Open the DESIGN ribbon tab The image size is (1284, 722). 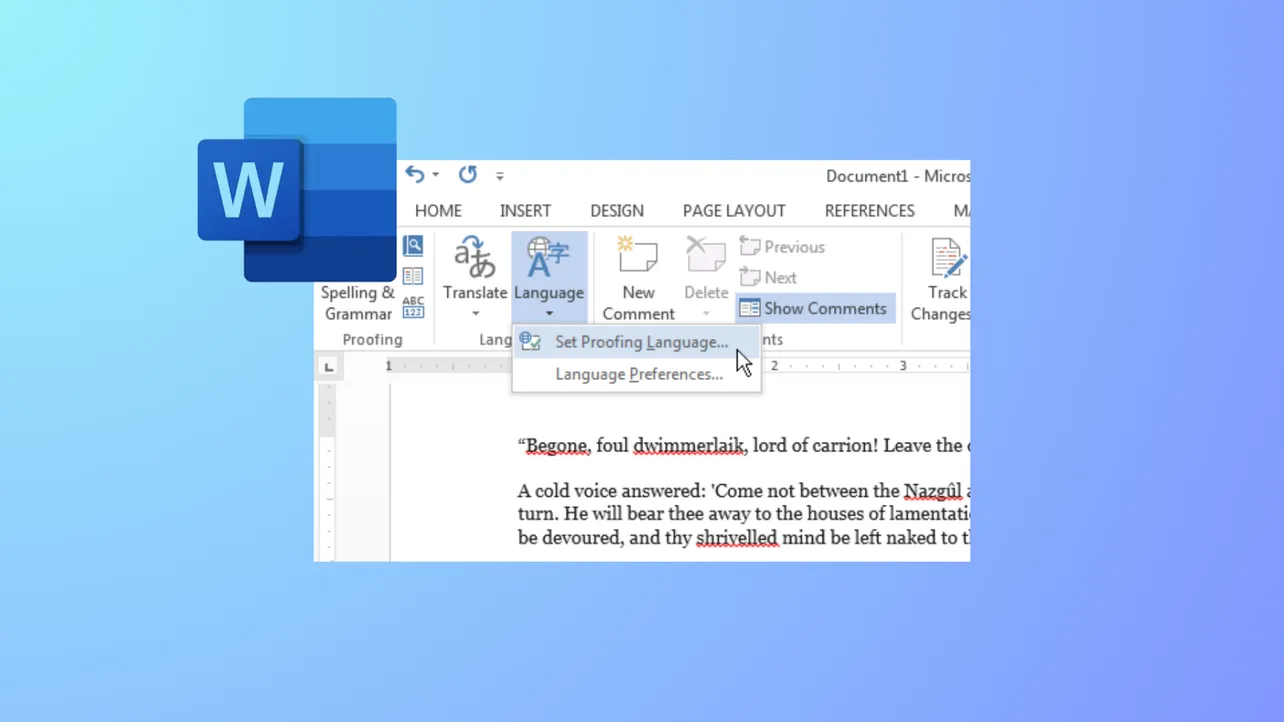(617, 210)
